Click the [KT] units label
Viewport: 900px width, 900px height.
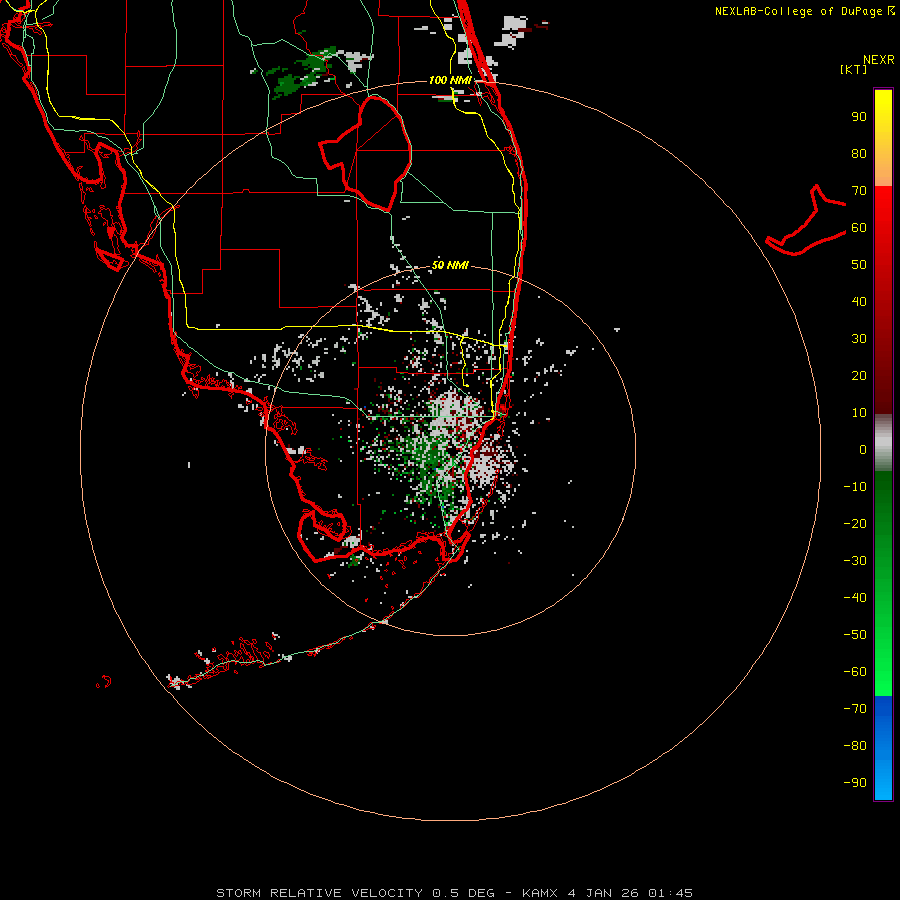(854, 69)
